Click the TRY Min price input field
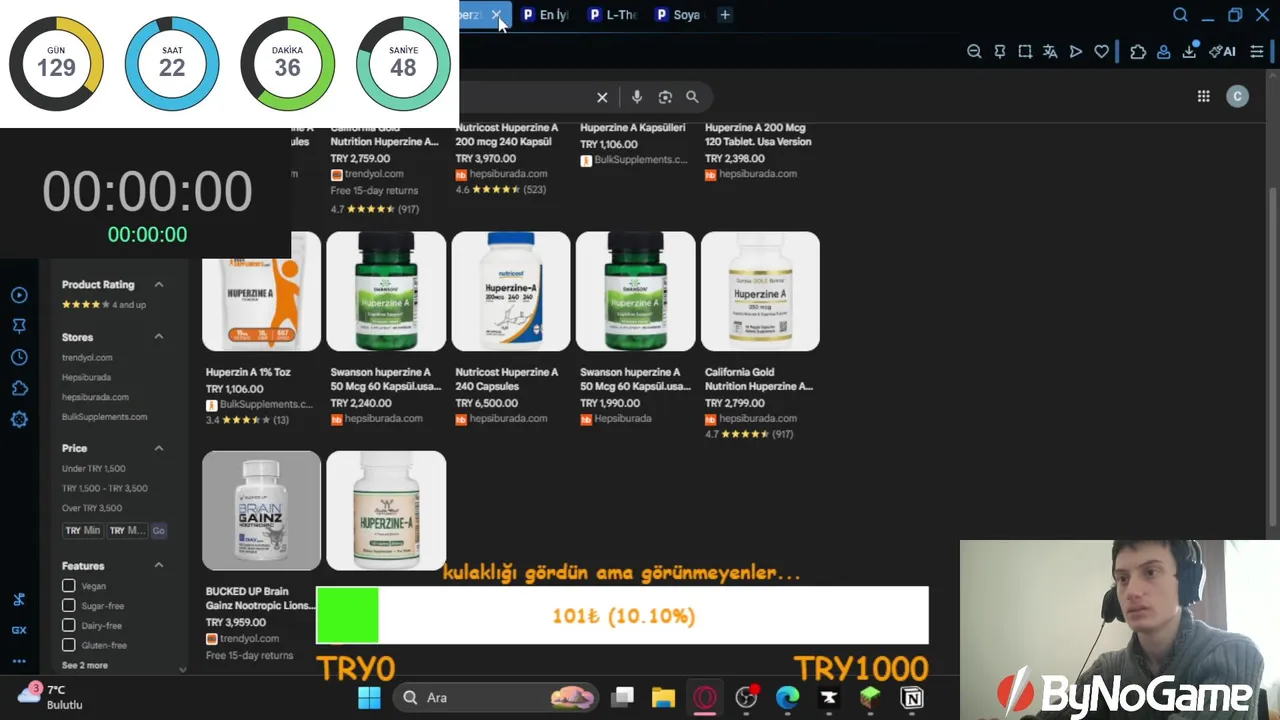The height and width of the screenshot is (720, 1280). pos(83,530)
